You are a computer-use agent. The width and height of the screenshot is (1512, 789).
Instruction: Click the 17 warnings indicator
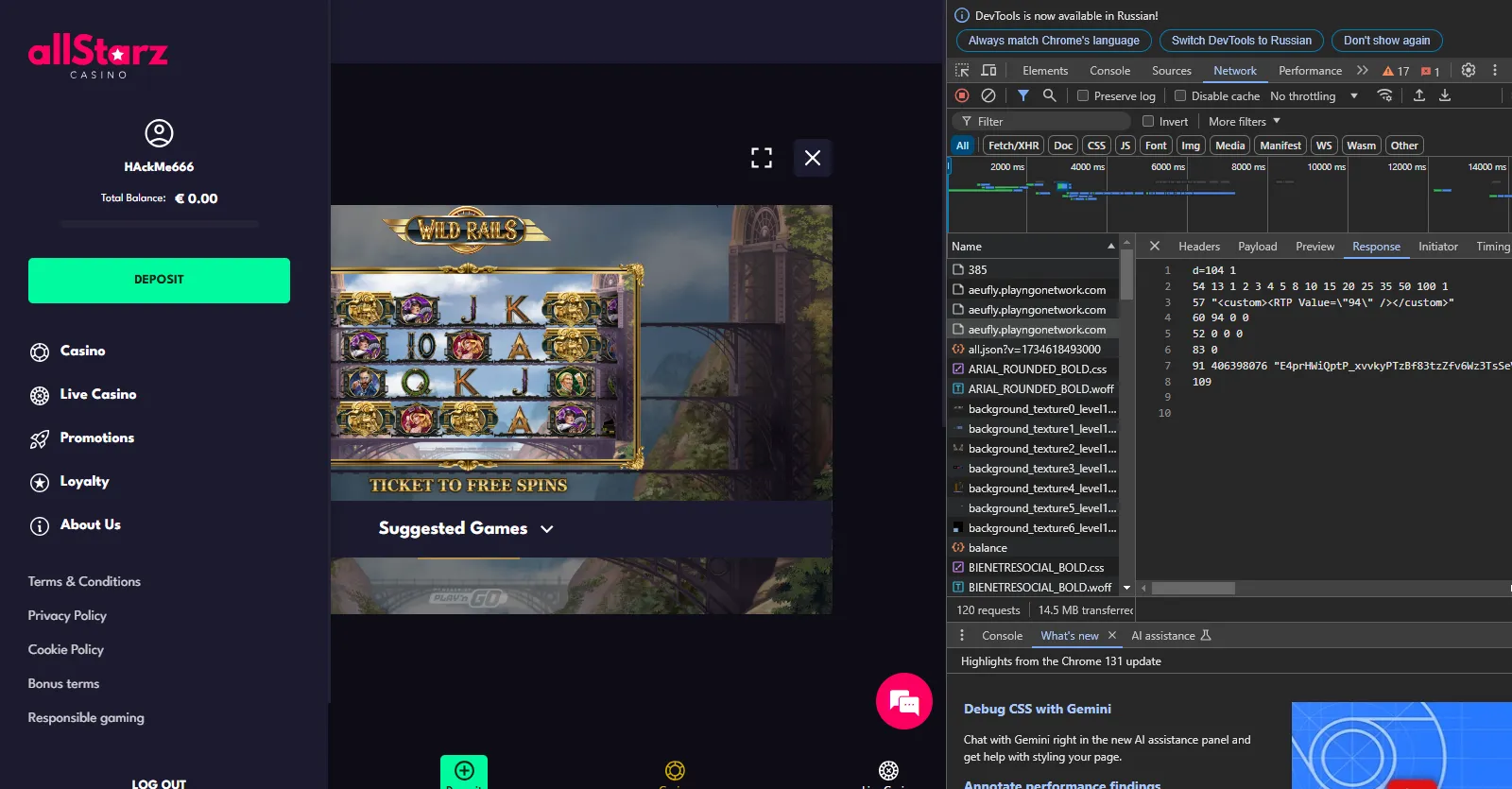pos(1396,71)
